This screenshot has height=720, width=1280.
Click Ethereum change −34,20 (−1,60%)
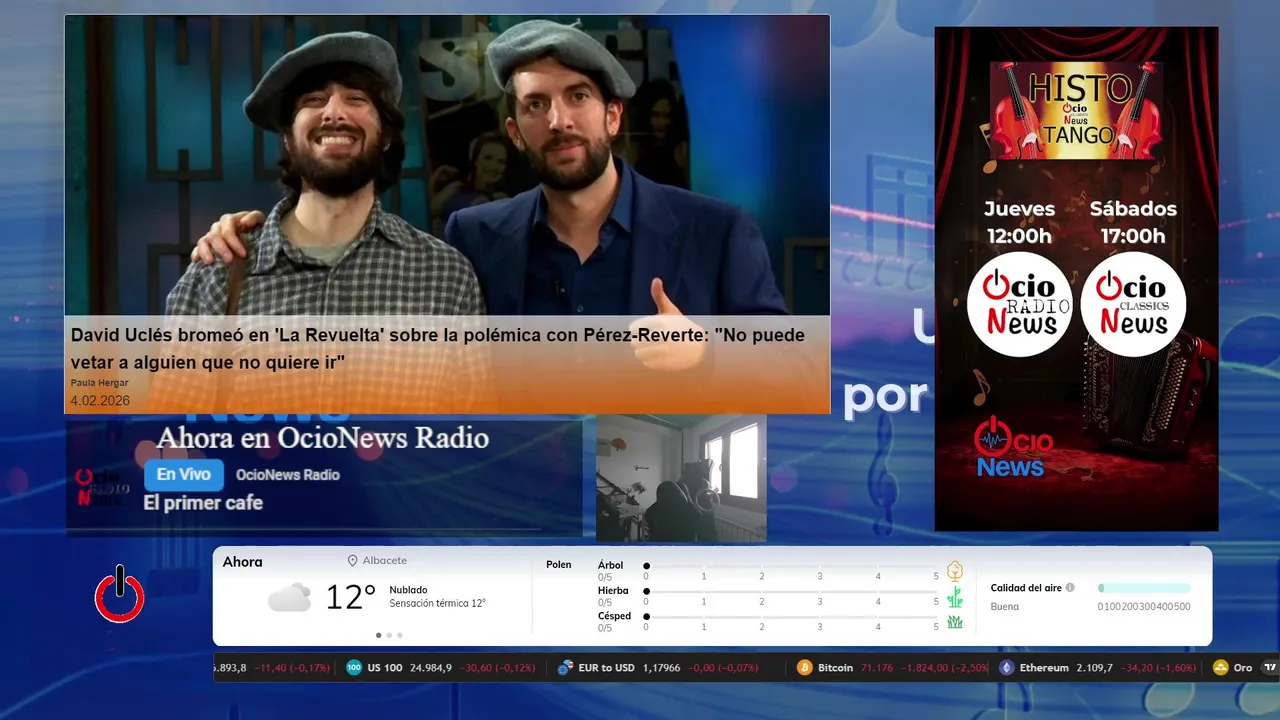coord(1158,668)
